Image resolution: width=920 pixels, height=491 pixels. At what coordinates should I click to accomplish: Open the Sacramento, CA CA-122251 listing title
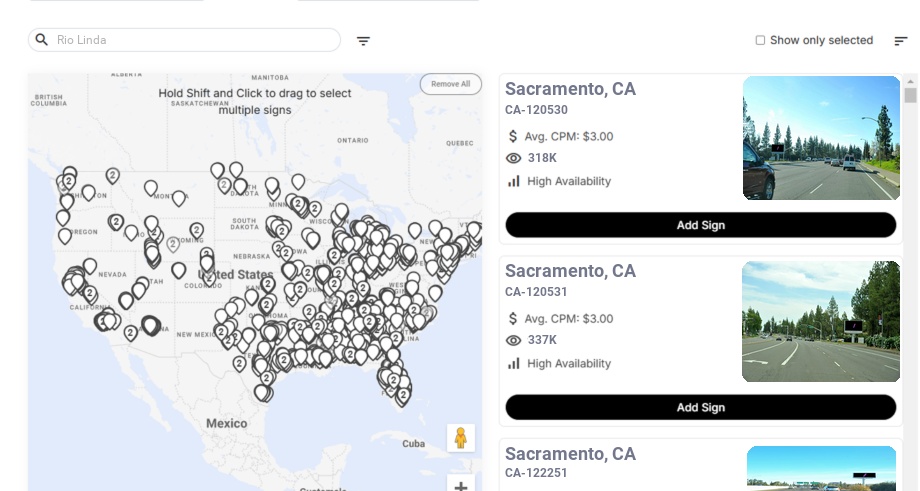click(570, 454)
